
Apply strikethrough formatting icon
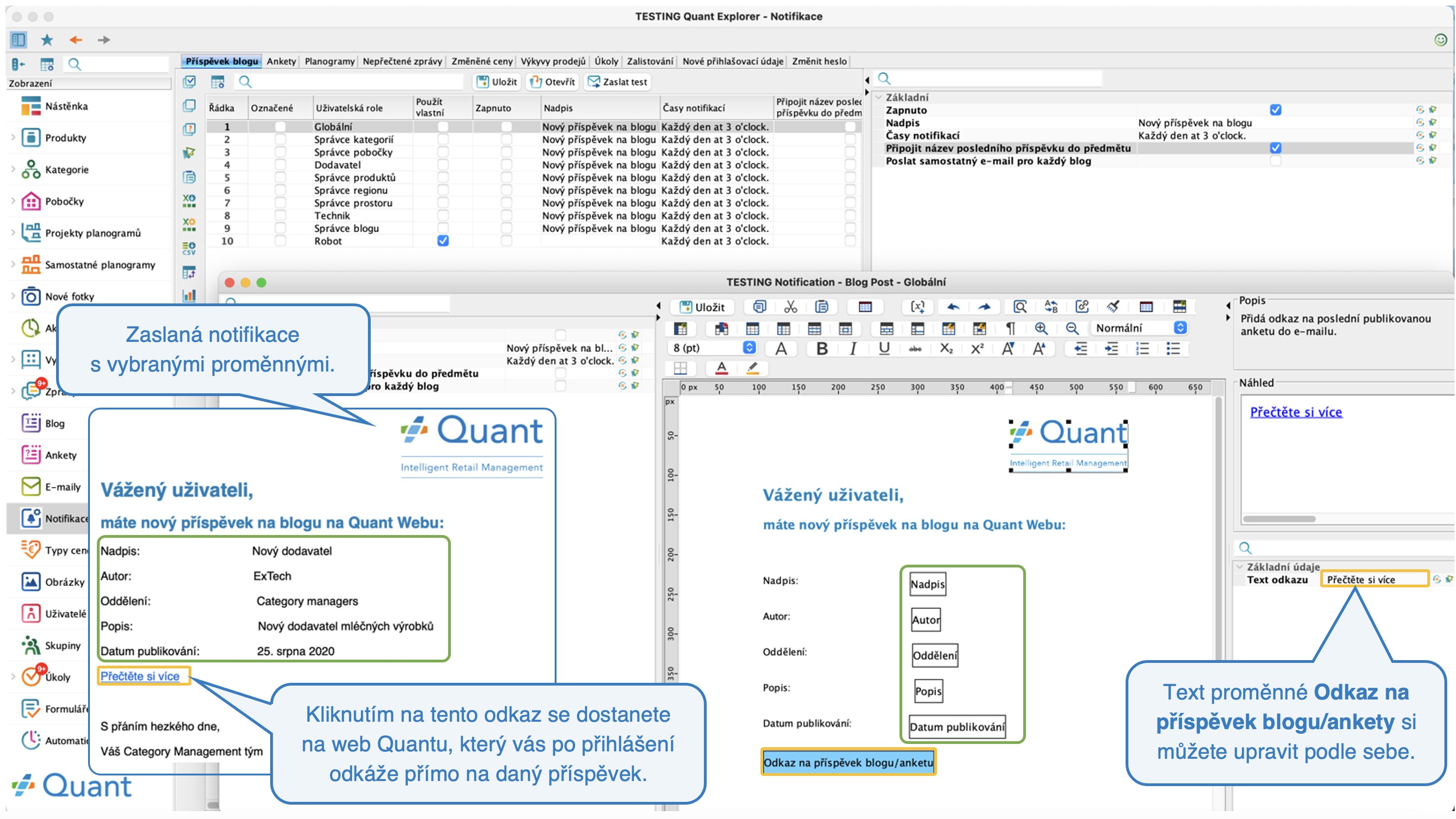(915, 348)
